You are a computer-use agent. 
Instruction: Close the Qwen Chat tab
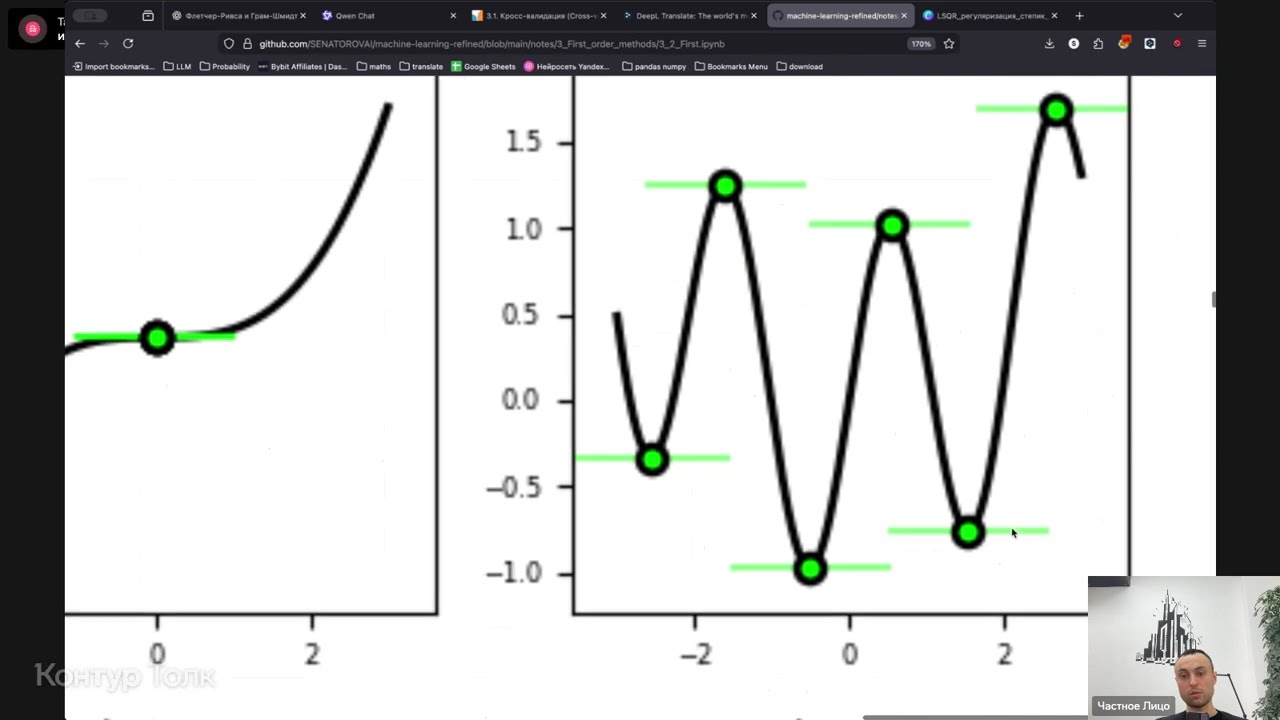453,15
